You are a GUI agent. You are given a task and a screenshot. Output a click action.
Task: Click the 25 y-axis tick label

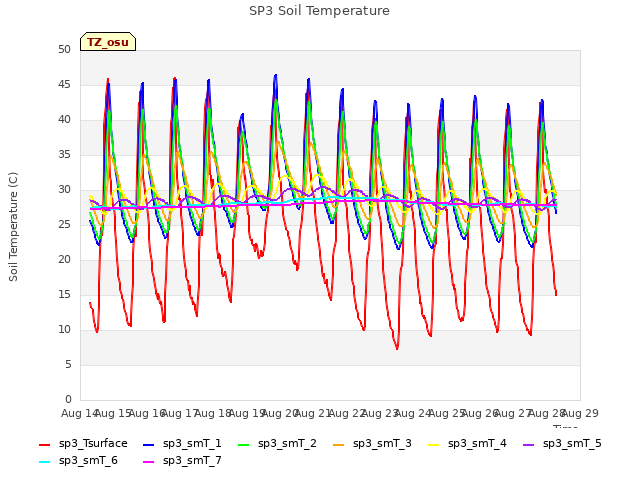pyautogui.click(x=64, y=224)
